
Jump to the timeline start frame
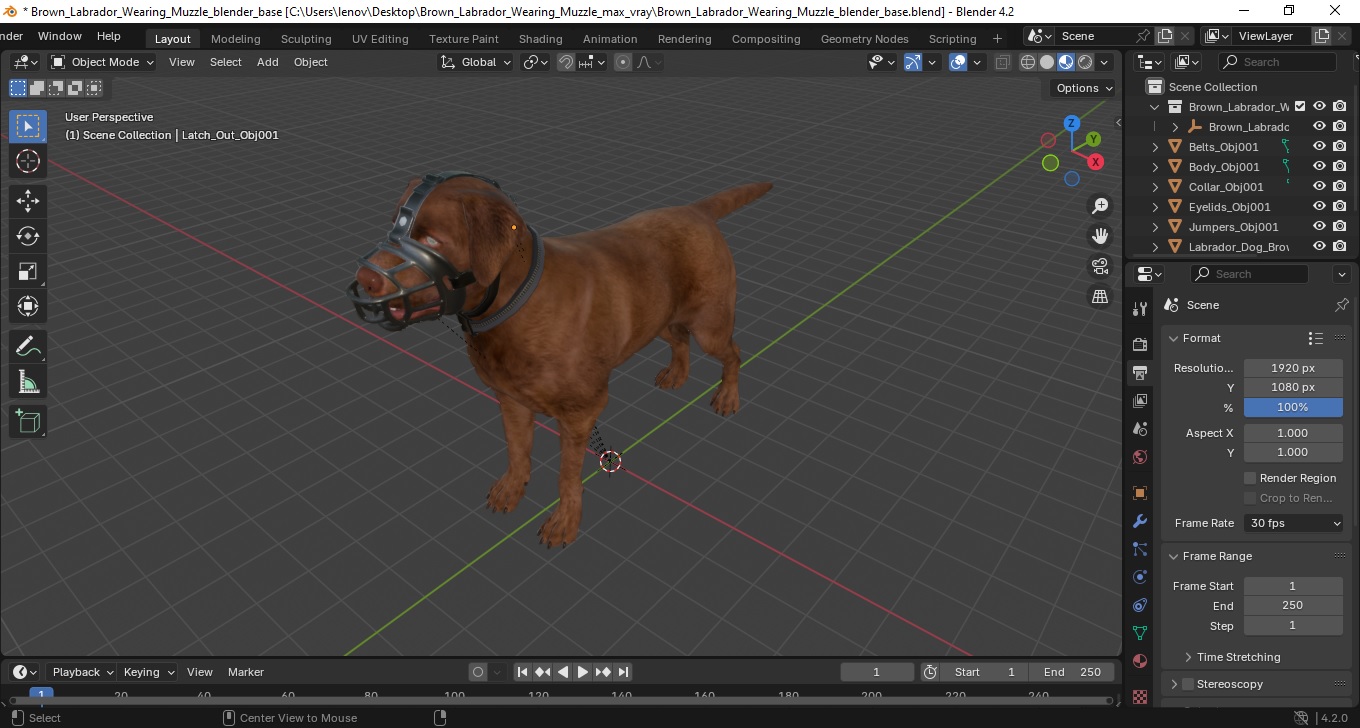522,672
